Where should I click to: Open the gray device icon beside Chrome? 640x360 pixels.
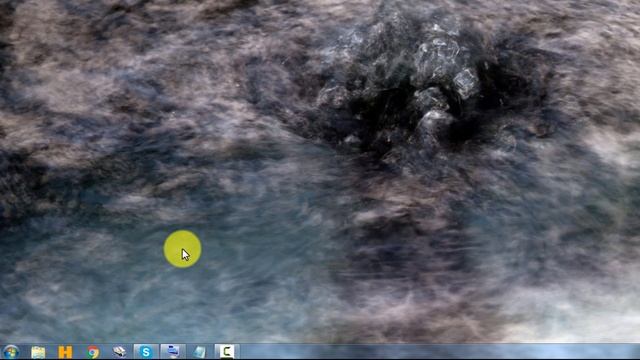(x=119, y=351)
